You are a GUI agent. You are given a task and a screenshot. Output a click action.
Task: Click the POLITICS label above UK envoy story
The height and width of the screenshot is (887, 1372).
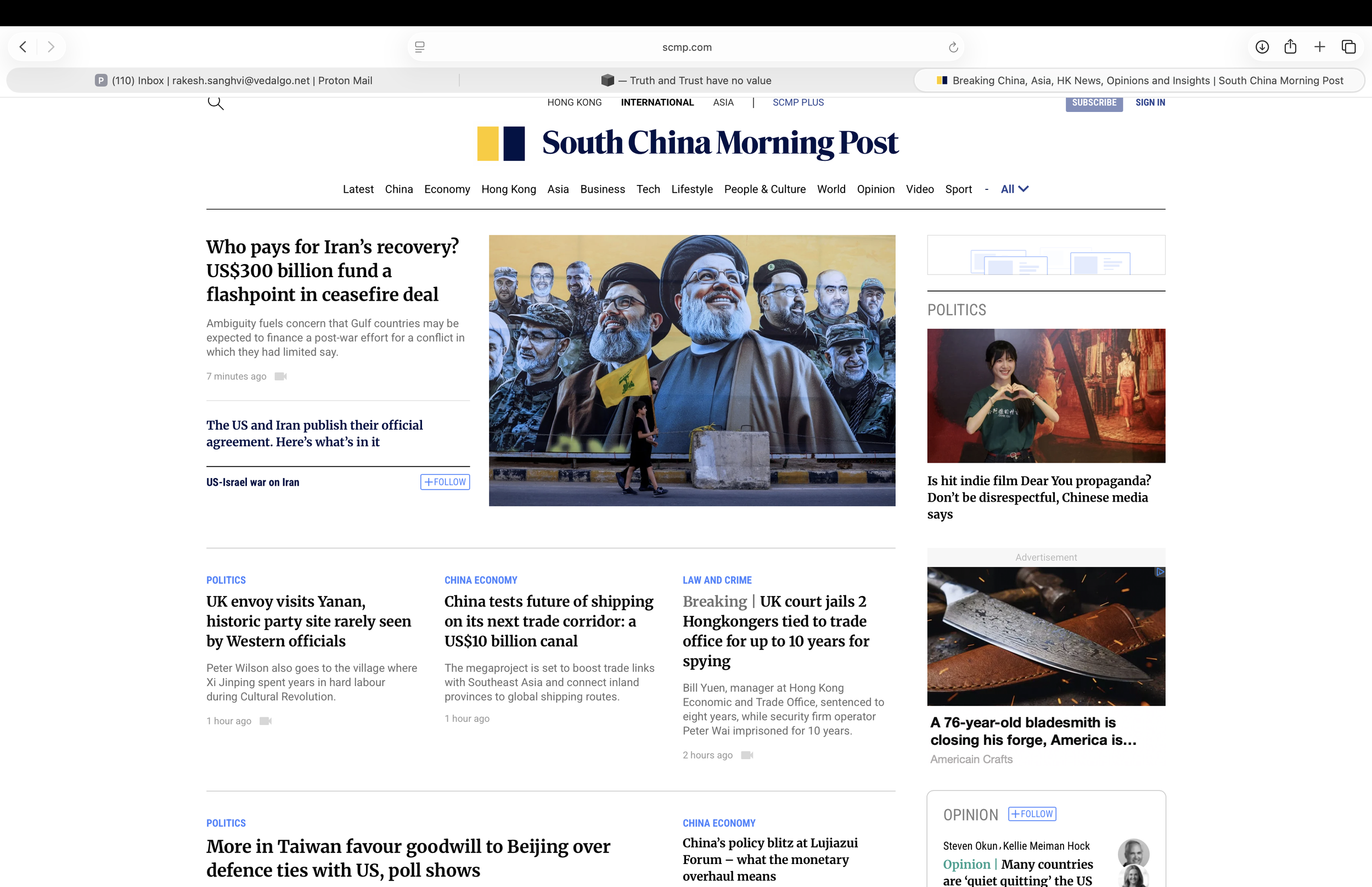click(226, 581)
